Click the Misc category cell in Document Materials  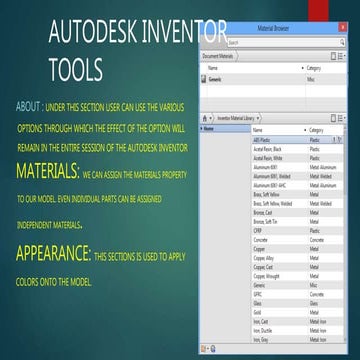(311, 80)
